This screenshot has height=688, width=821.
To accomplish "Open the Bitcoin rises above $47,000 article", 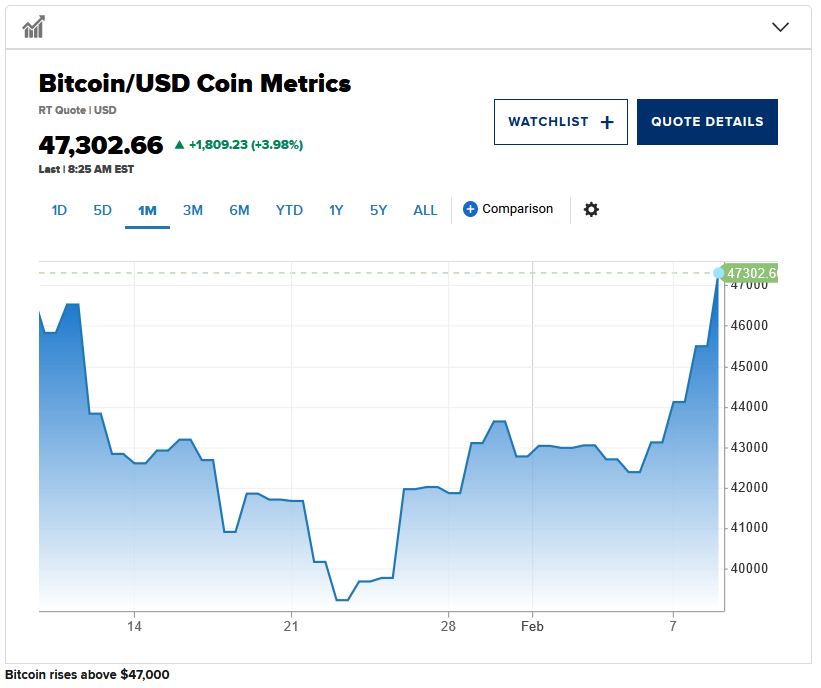I will click(x=86, y=675).
